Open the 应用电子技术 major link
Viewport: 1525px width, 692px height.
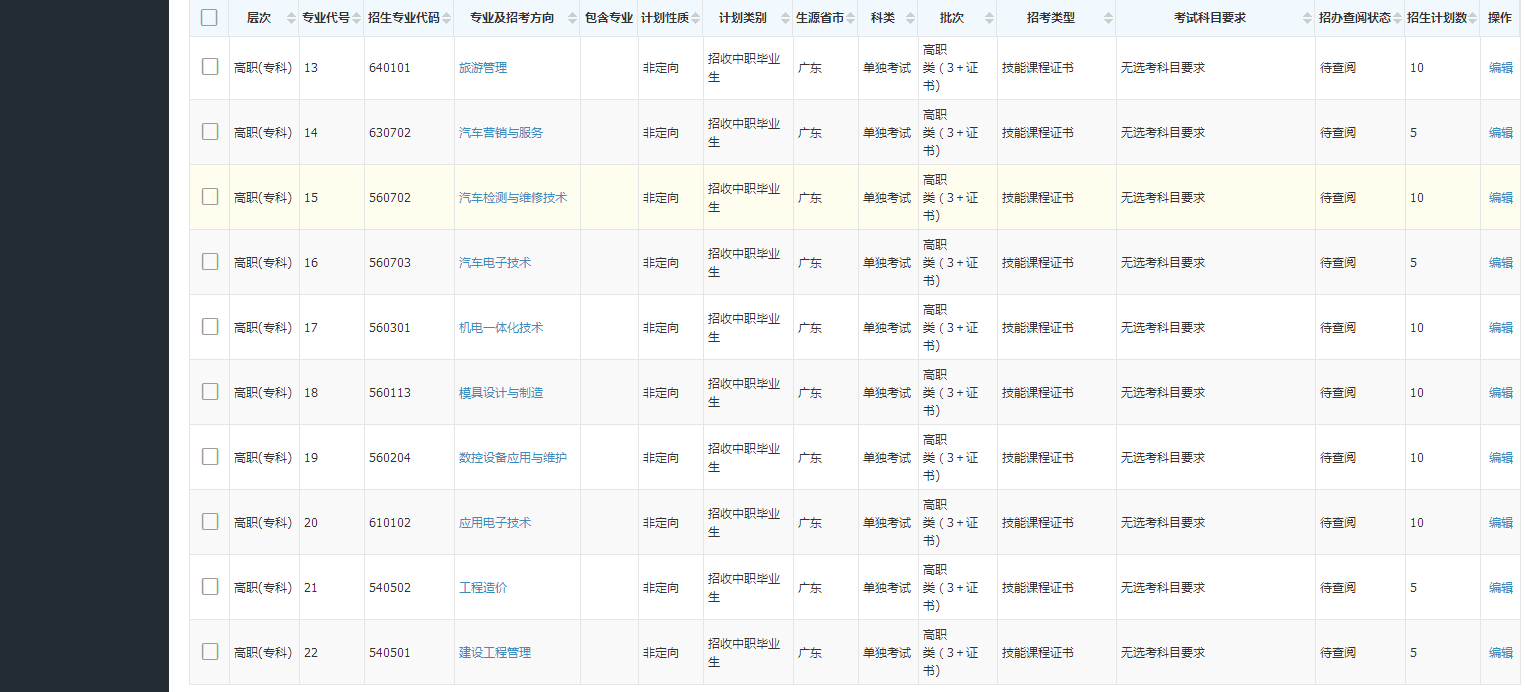tap(495, 523)
